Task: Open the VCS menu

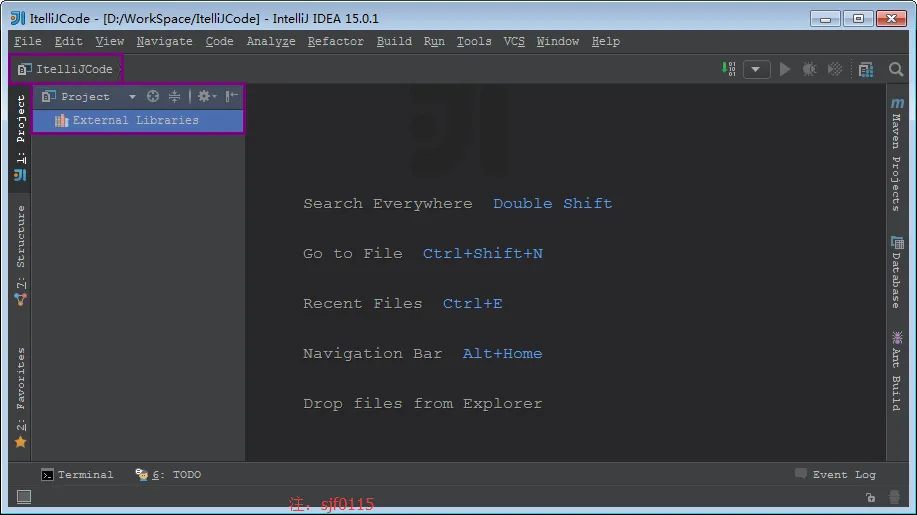Action: coord(514,42)
